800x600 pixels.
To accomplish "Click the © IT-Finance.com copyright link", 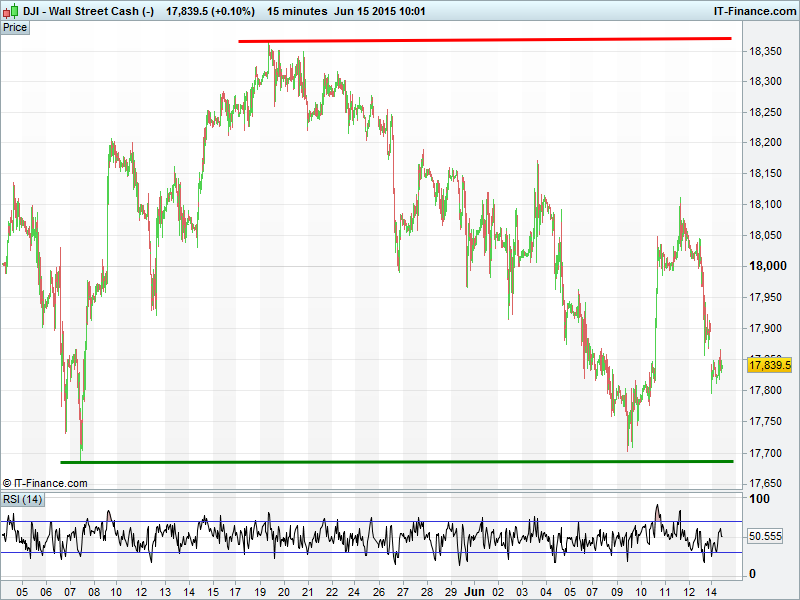I will coord(45,483).
